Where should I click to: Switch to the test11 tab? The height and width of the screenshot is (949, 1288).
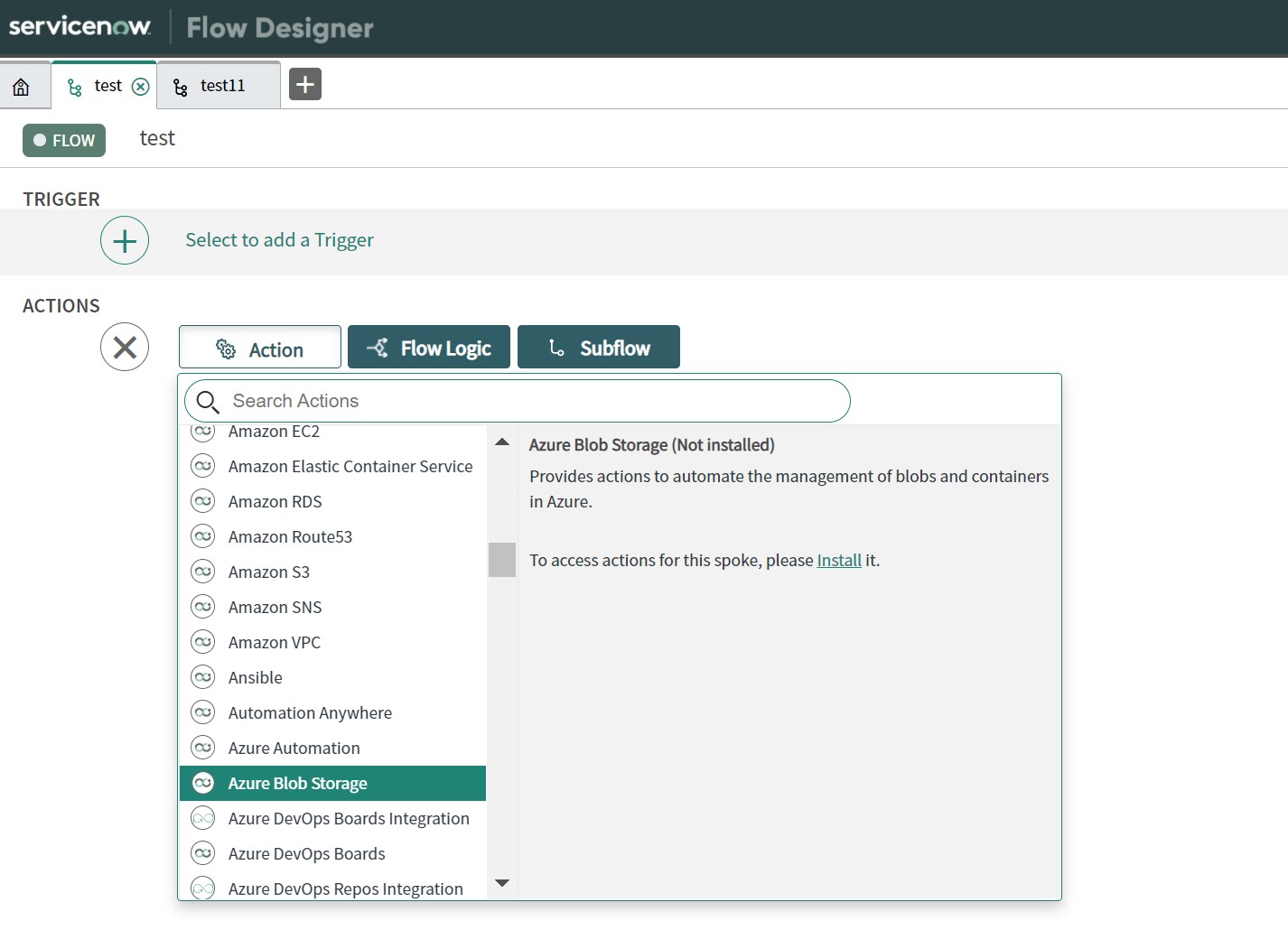(x=219, y=86)
